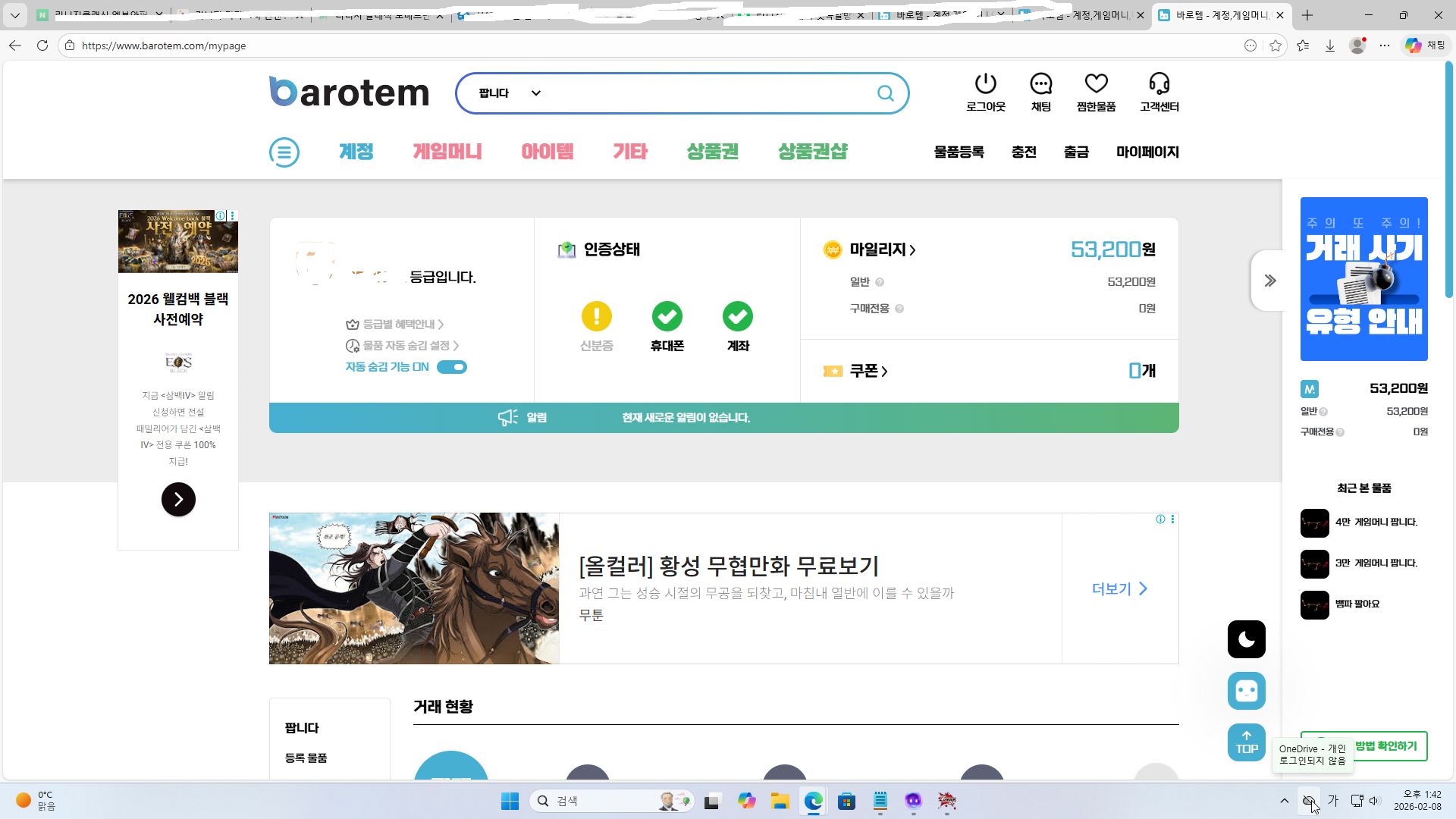Open 쿠폰 details chevron link
The height and width of the screenshot is (819, 1456).
click(x=869, y=371)
